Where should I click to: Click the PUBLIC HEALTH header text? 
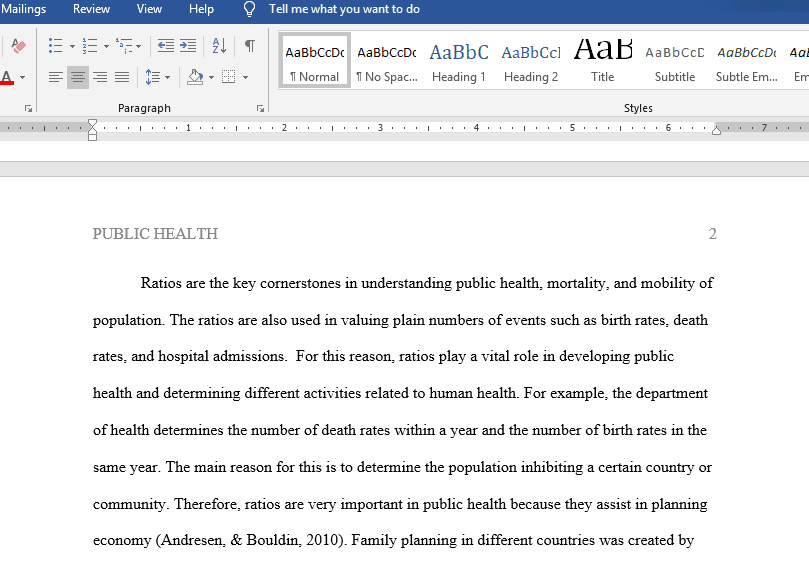[155, 234]
